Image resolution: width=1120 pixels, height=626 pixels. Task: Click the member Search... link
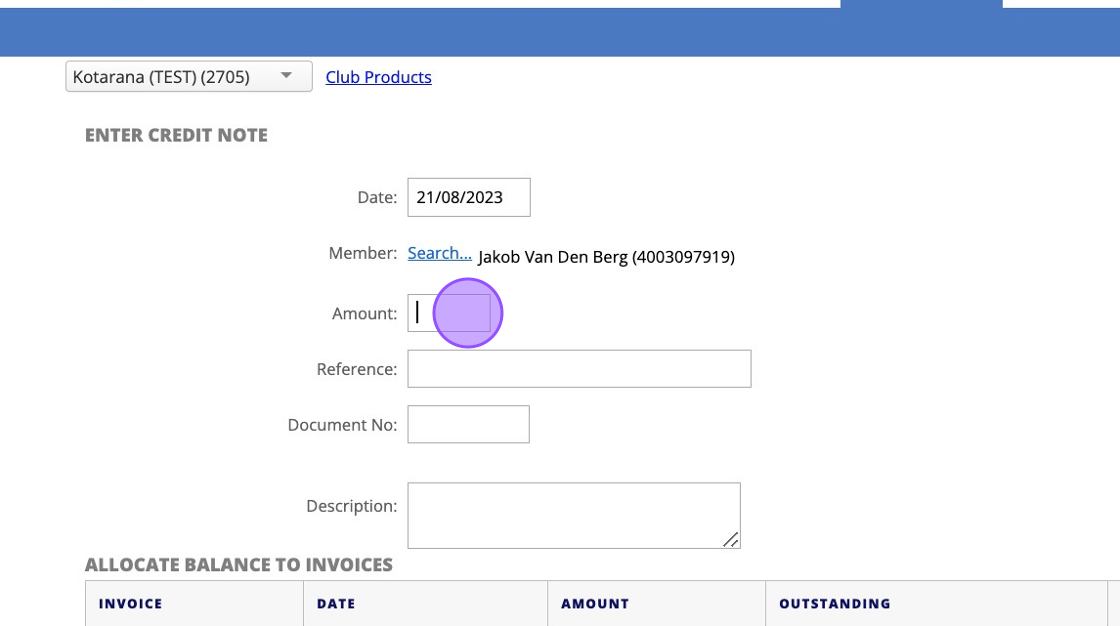pyautogui.click(x=439, y=253)
